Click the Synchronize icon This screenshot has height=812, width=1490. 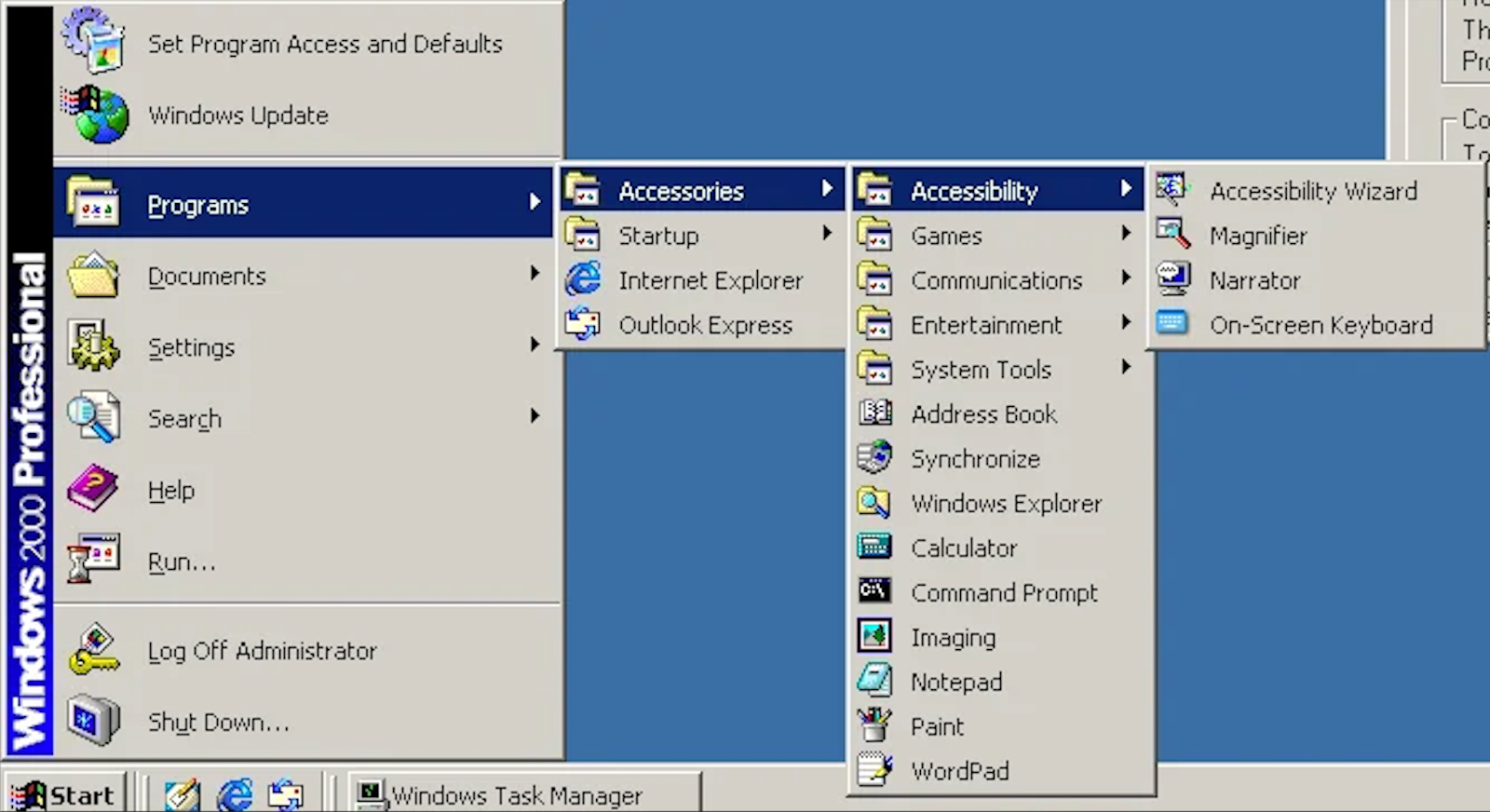874,457
